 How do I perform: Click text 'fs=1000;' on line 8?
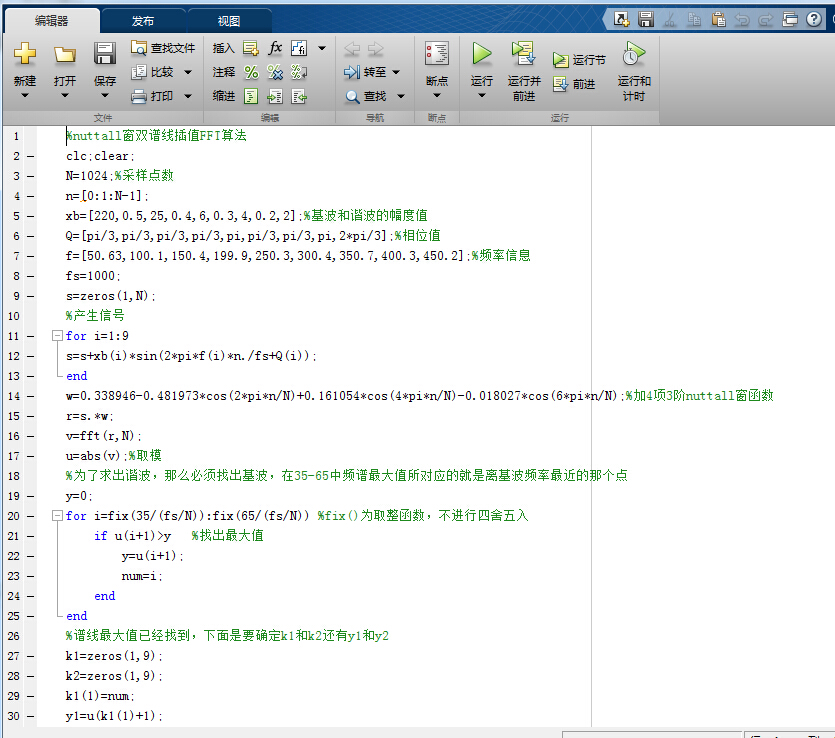(93, 276)
